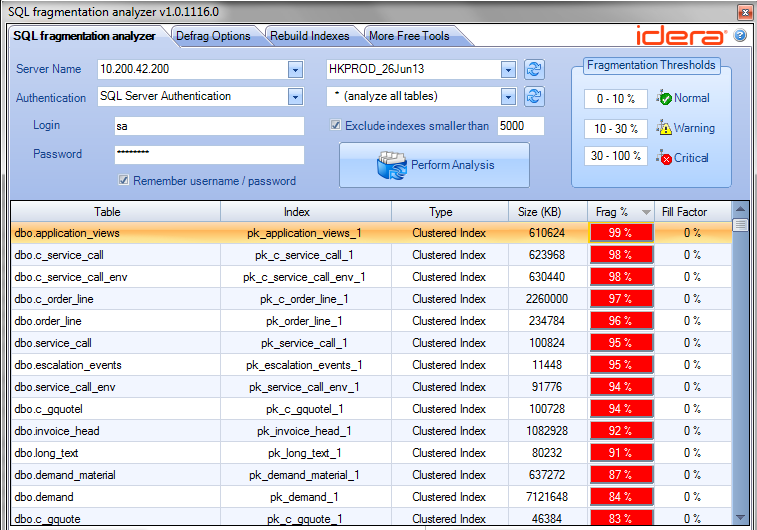Click the Frag % sort arrow
Viewport: 757px width, 530px height.
pos(645,212)
